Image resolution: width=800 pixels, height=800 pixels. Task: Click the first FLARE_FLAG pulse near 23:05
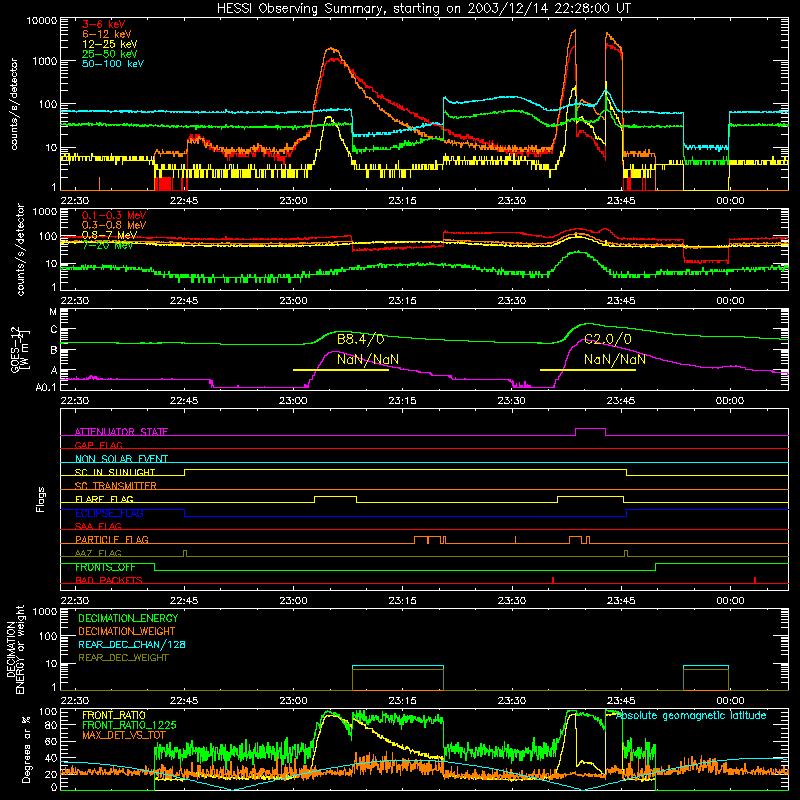336,497
